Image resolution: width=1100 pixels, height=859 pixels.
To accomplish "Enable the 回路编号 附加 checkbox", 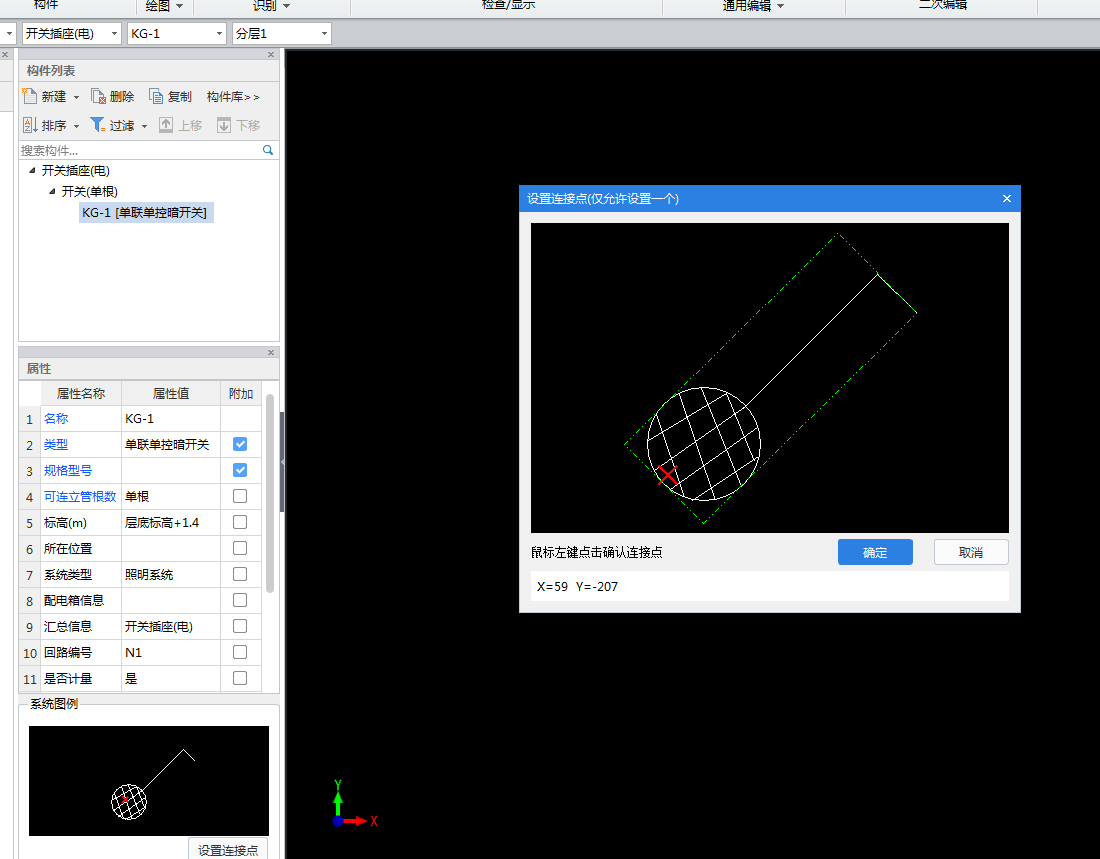I will tap(240, 652).
